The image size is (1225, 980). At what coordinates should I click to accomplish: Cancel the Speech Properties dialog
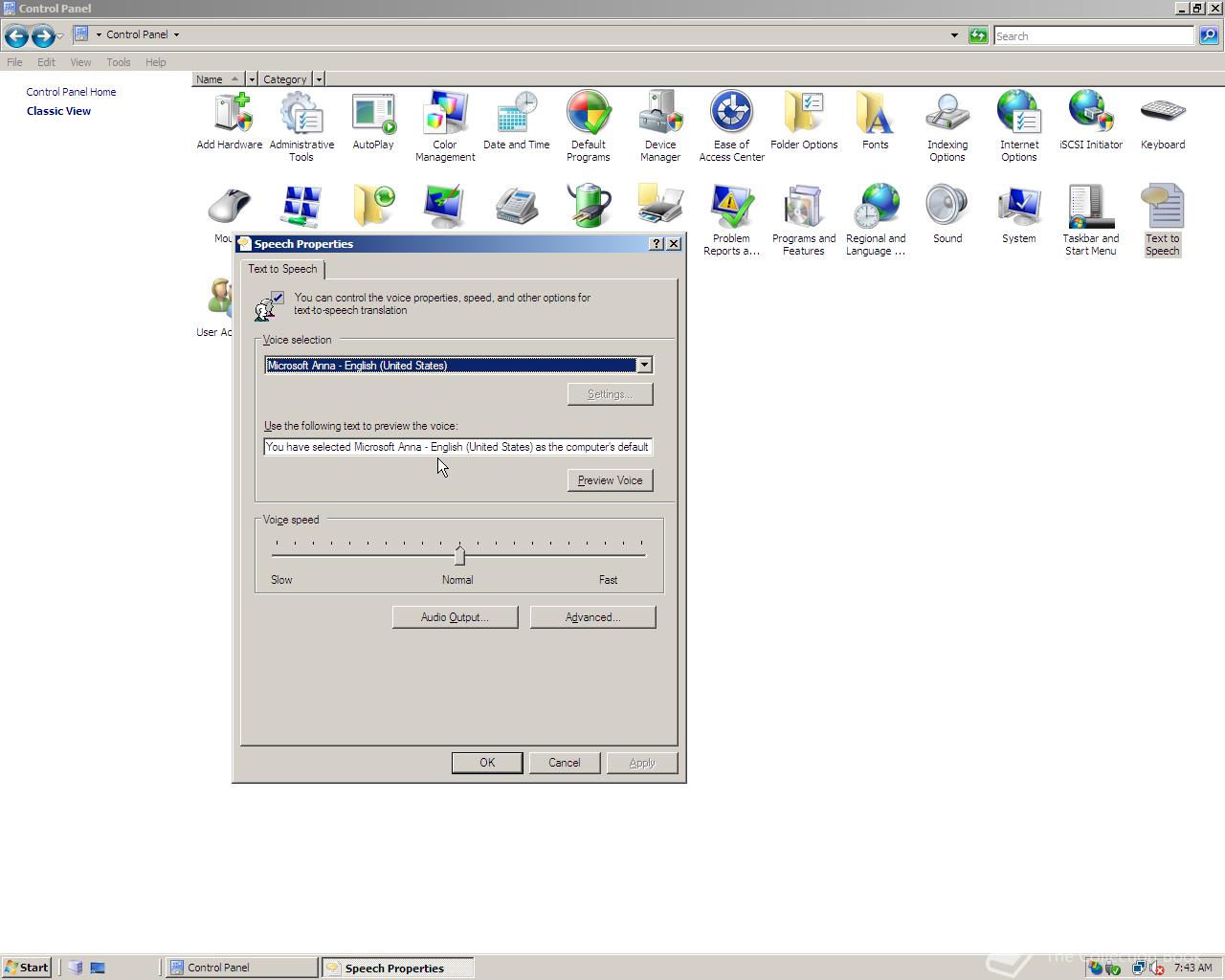tap(565, 763)
